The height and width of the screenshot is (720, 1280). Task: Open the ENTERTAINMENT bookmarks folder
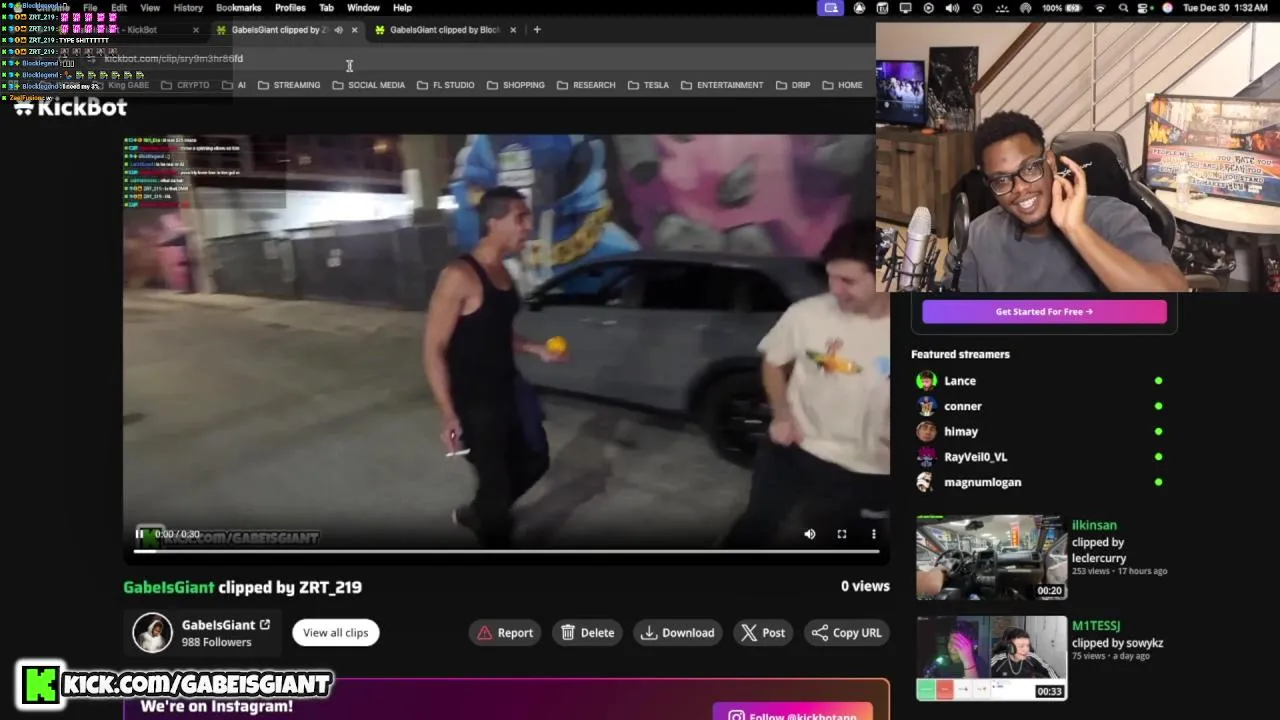722,85
